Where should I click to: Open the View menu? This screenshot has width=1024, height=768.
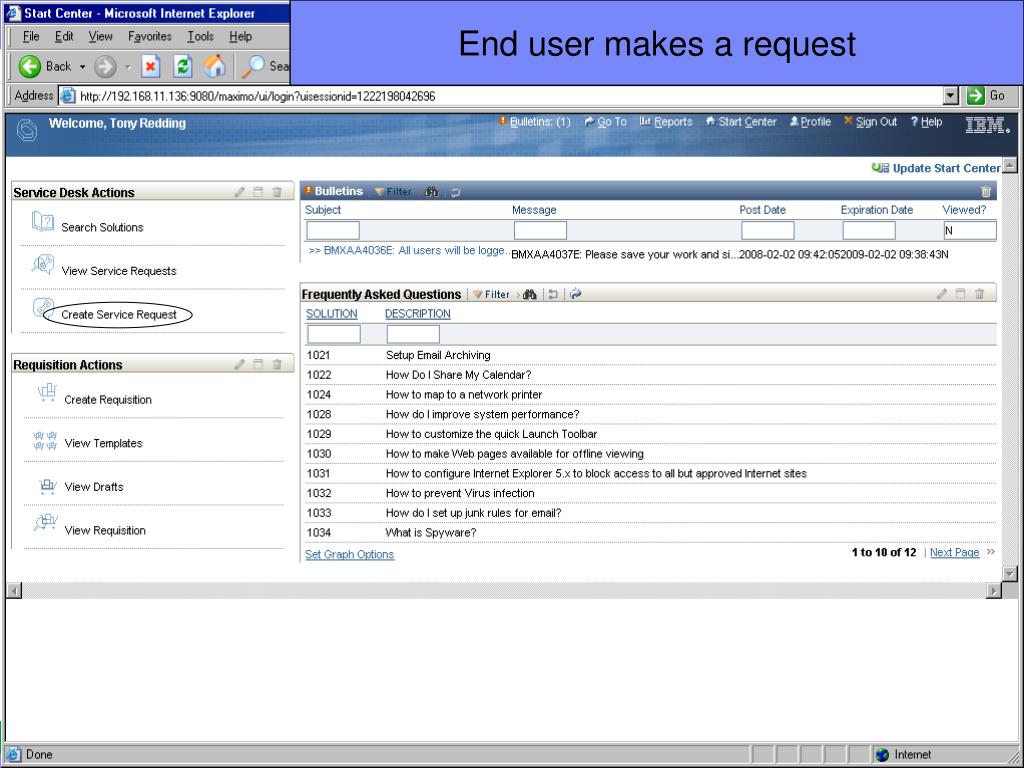point(101,37)
